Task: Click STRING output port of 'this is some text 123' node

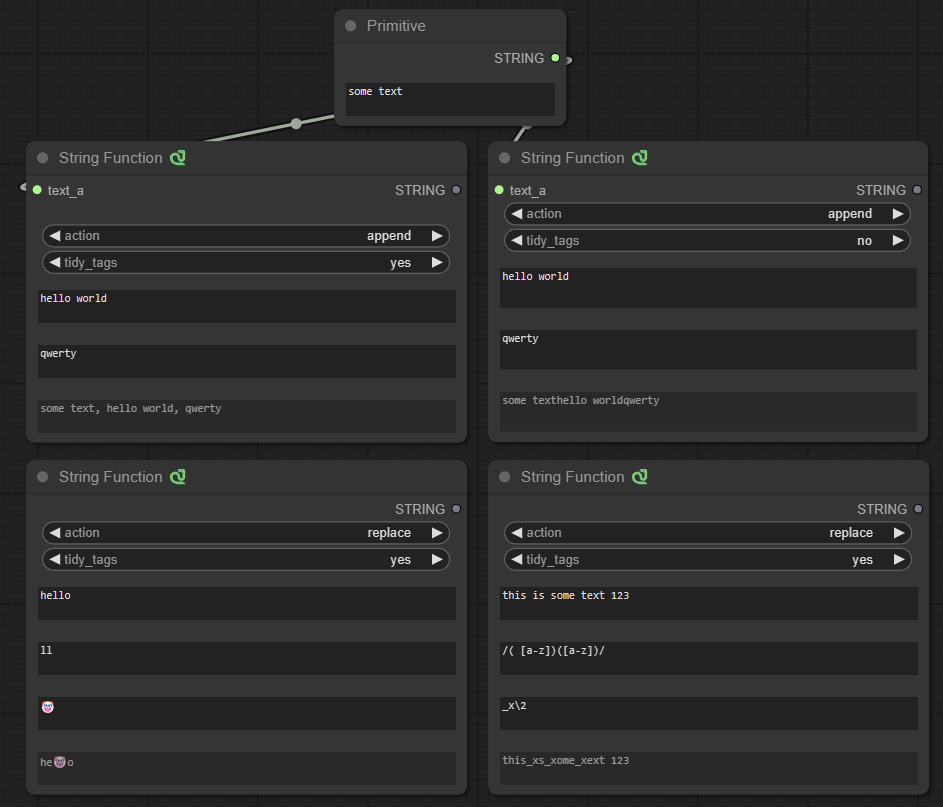Action: click(x=918, y=509)
